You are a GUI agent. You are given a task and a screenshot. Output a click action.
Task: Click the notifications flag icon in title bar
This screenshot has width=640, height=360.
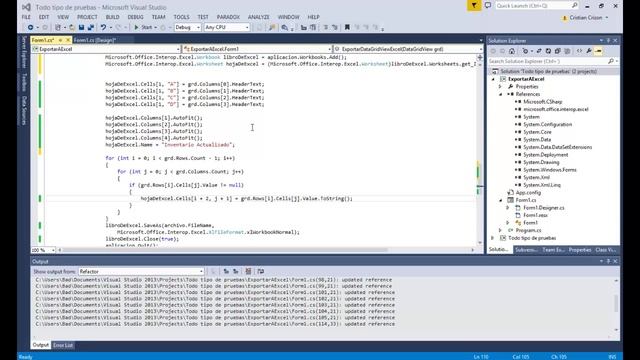pos(474,6)
